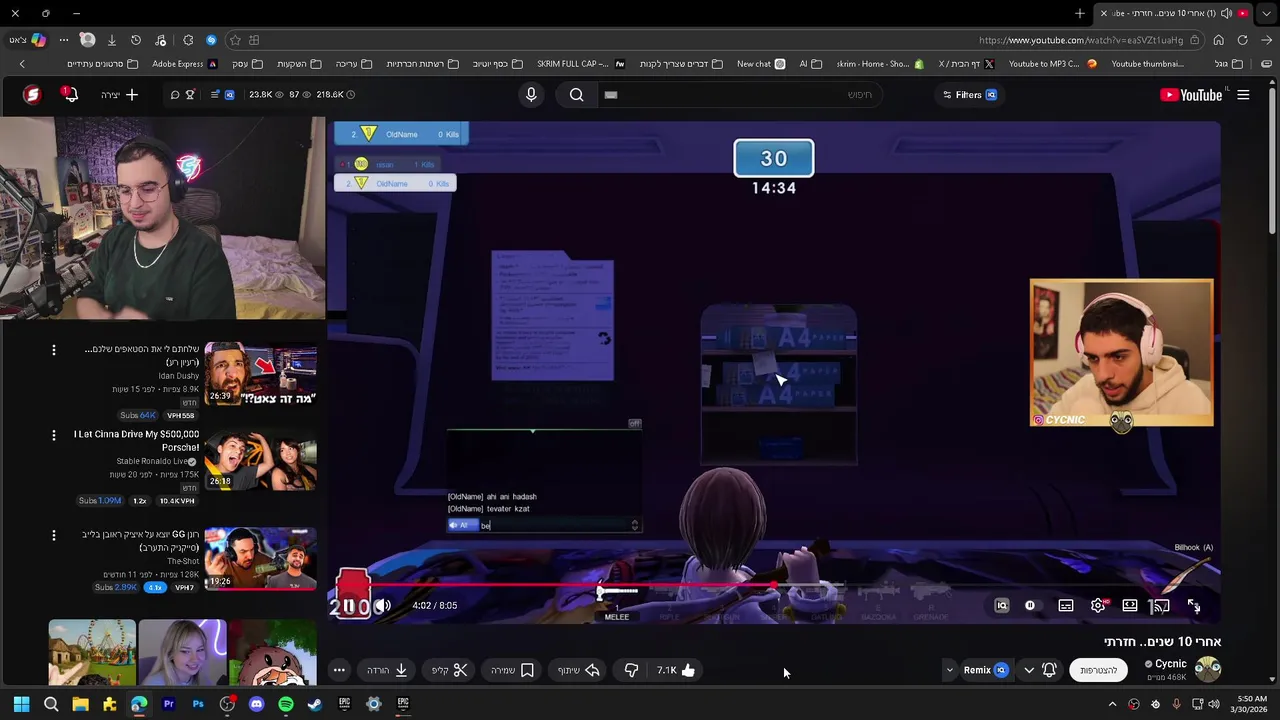Open the Stable Ronaldo Live channel link
1280x720 pixels.
click(153, 461)
